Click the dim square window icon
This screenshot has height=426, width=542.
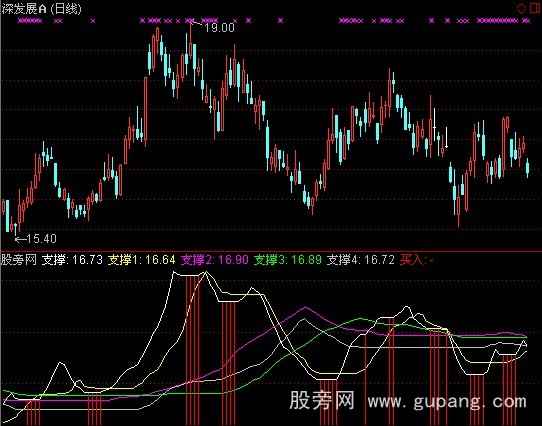tap(535, 9)
